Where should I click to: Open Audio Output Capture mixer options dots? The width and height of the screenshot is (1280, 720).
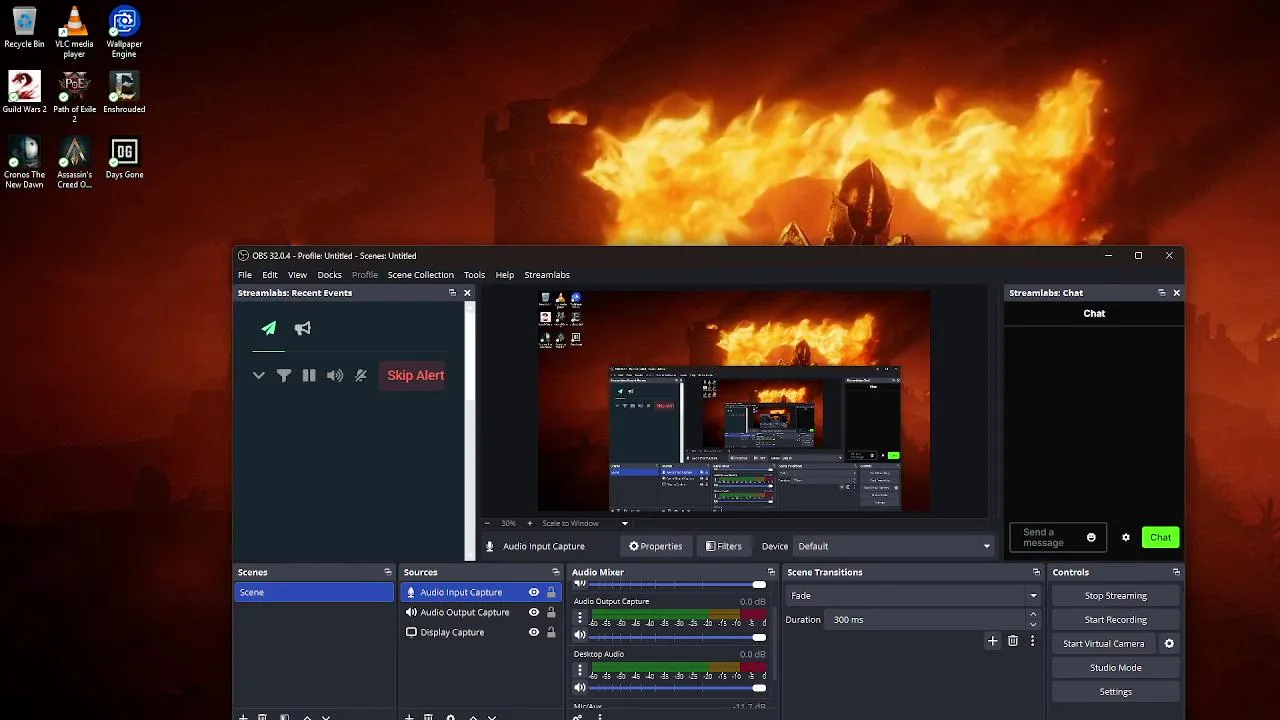click(580, 618)
